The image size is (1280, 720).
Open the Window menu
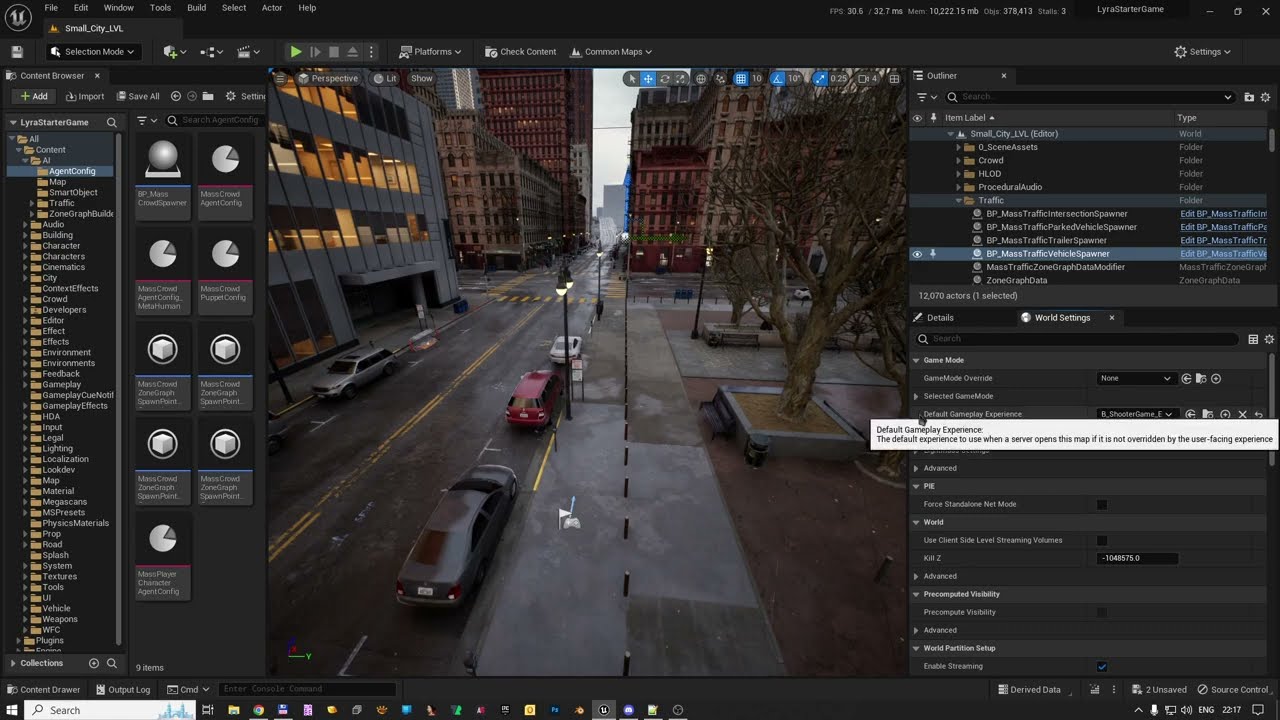pos(118,8)
